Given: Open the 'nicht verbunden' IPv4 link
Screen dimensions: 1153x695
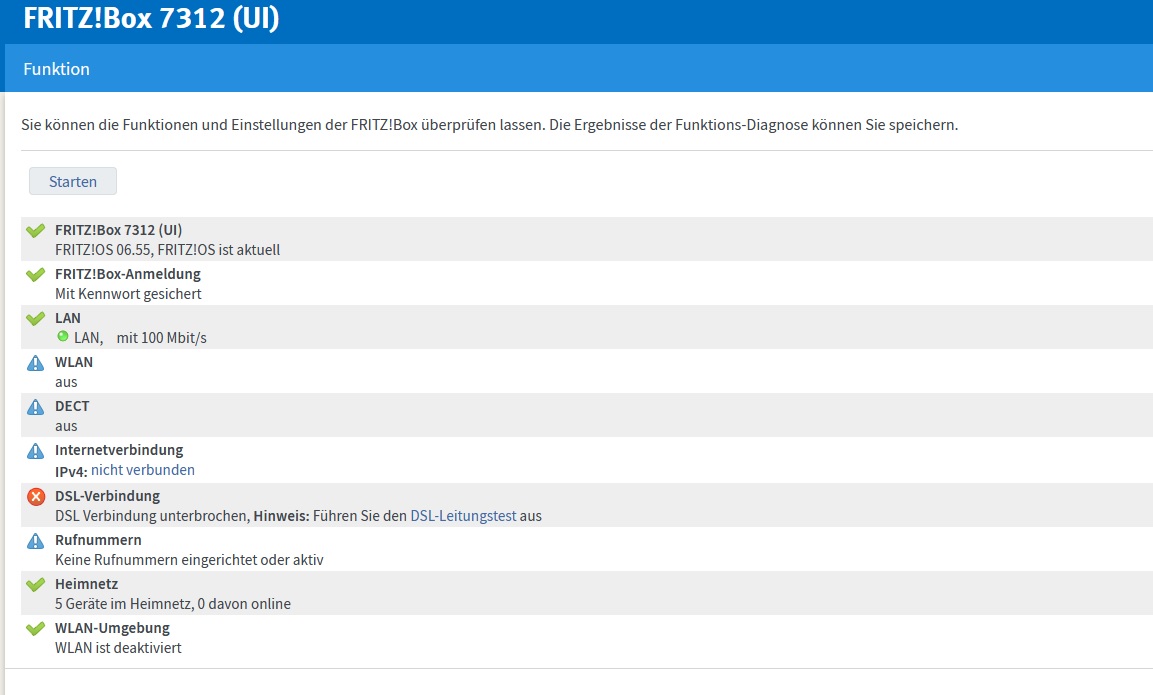Looking at the screenshot, I should point(143,470).
